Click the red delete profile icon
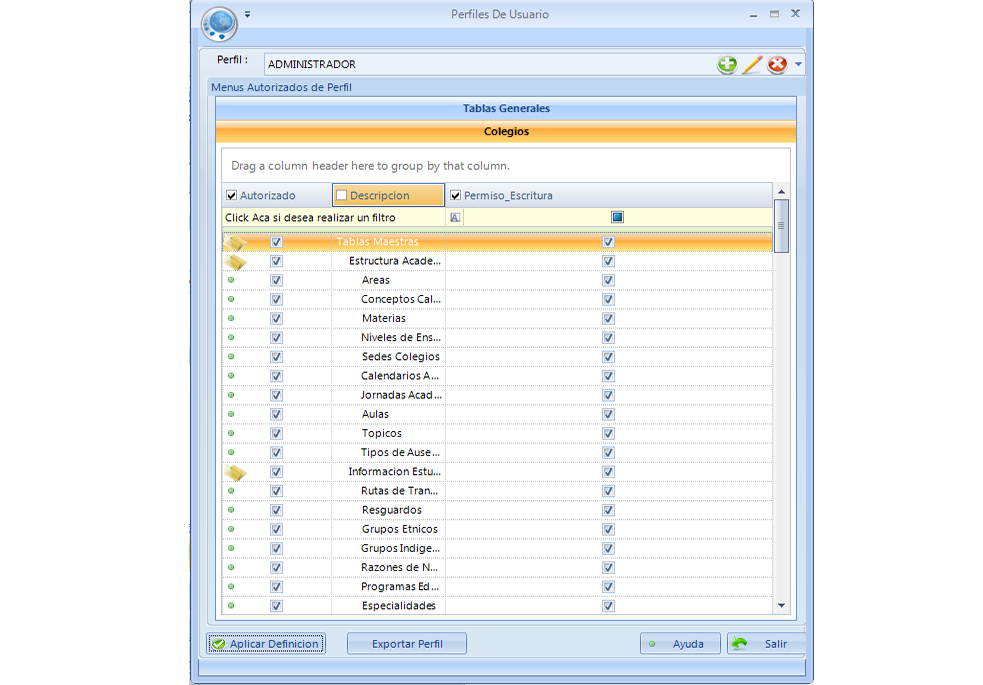This screenshot has width=983, height=685. point(777,65)
